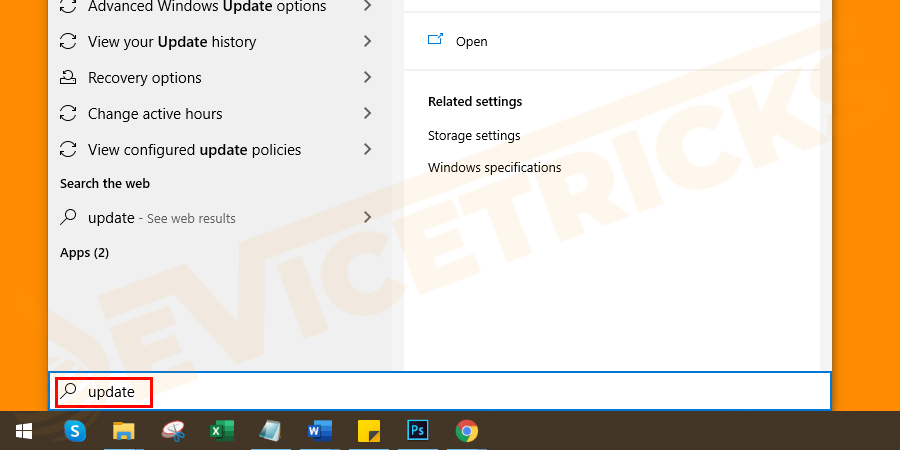The height and width of the screenshot is (450, 900).
Task: Click the Open icon in the preview pane
Action: point(435,40)
